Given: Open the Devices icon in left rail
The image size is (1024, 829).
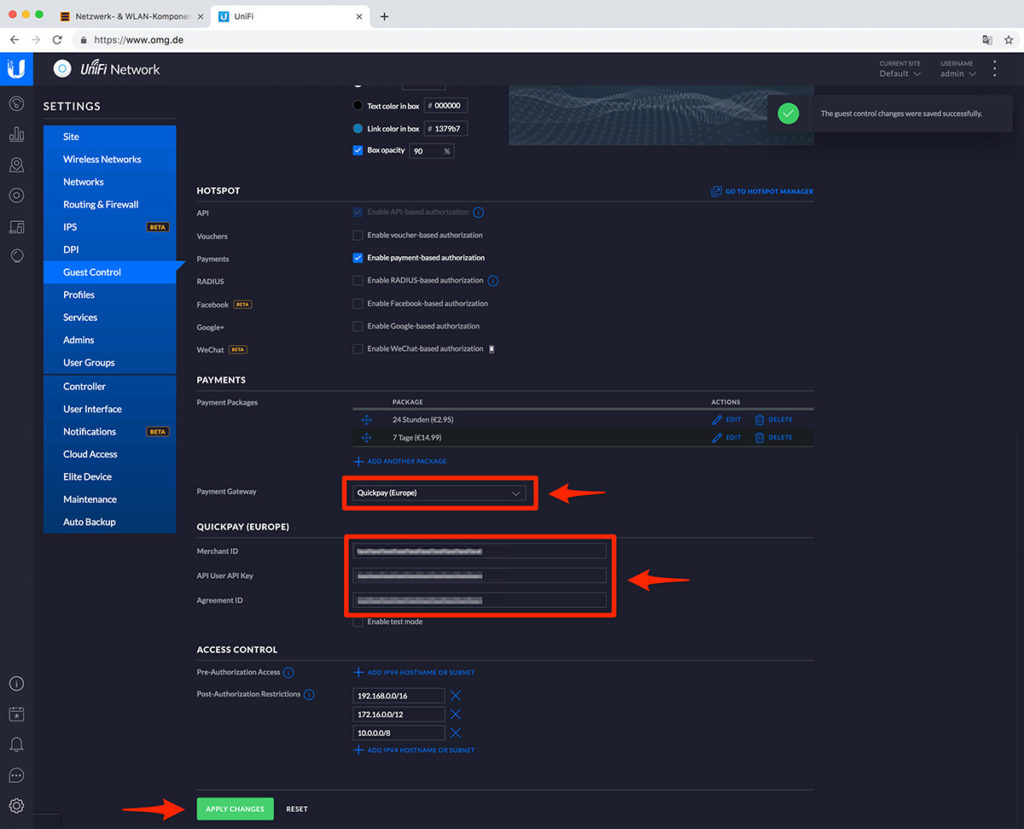Looking at the screenshot, I should point(16,195).
